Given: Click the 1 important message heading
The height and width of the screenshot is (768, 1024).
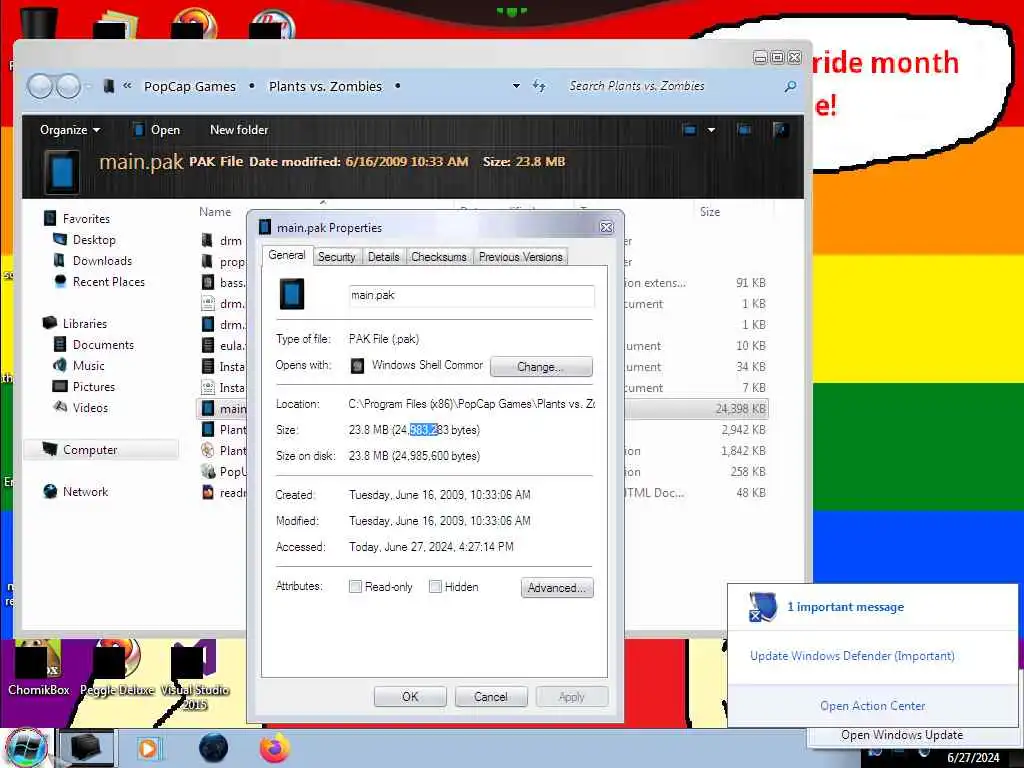Looking at the screenshot, I should (845, 607).
